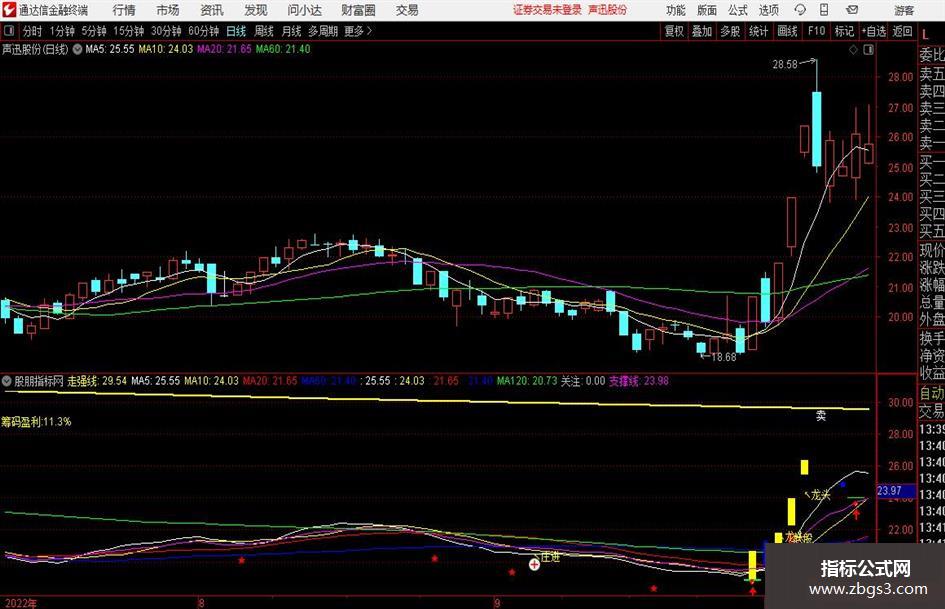Open 多周期 multi-period view
This screenshot has height=609, width=945.
(x=323, y=31)
